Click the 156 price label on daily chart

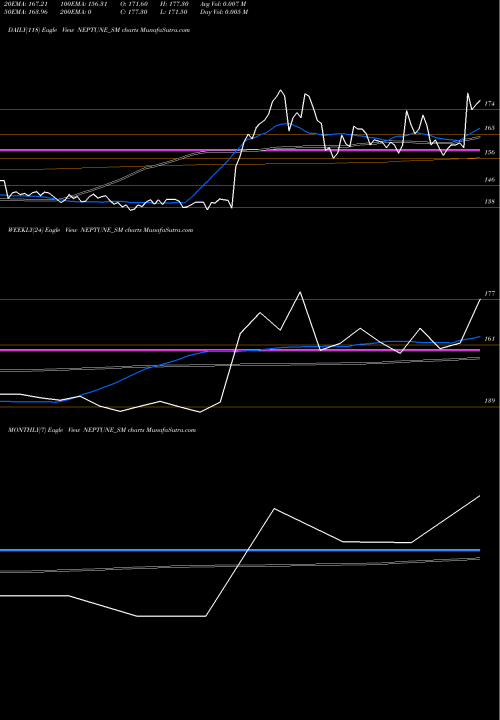(x=490, y=152)
